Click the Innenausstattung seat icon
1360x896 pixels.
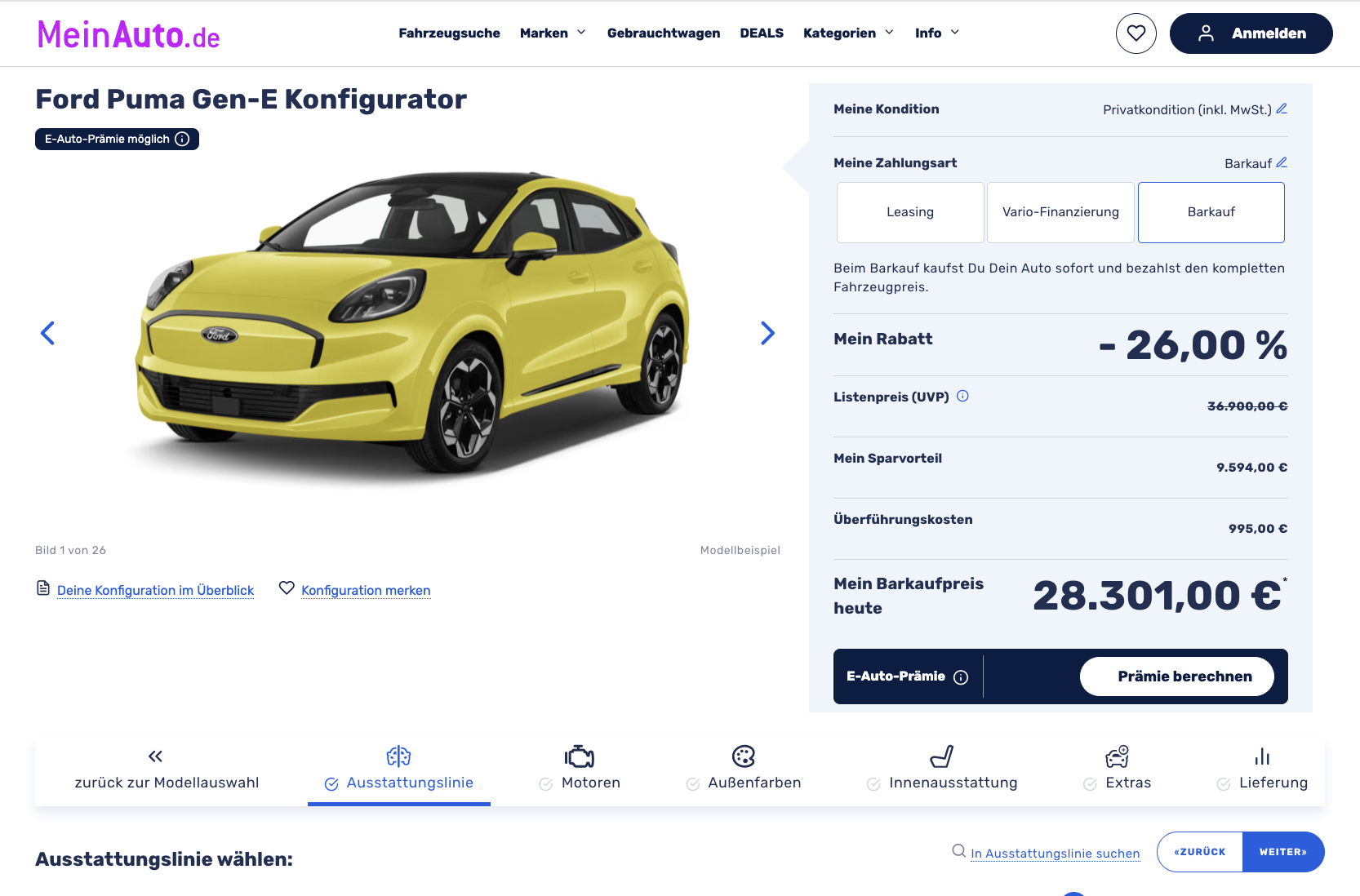coord(942,756)
